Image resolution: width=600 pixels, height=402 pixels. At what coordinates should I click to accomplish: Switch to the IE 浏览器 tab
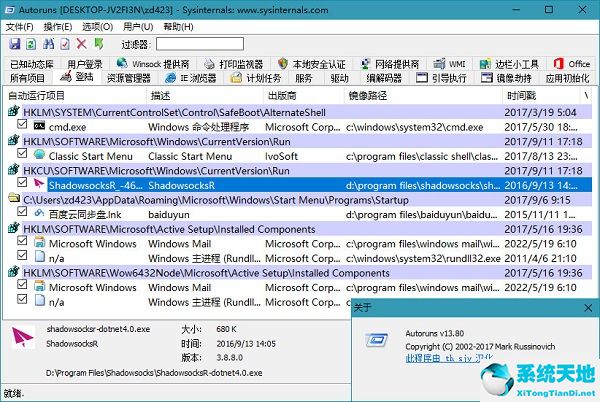click(191, 78)
